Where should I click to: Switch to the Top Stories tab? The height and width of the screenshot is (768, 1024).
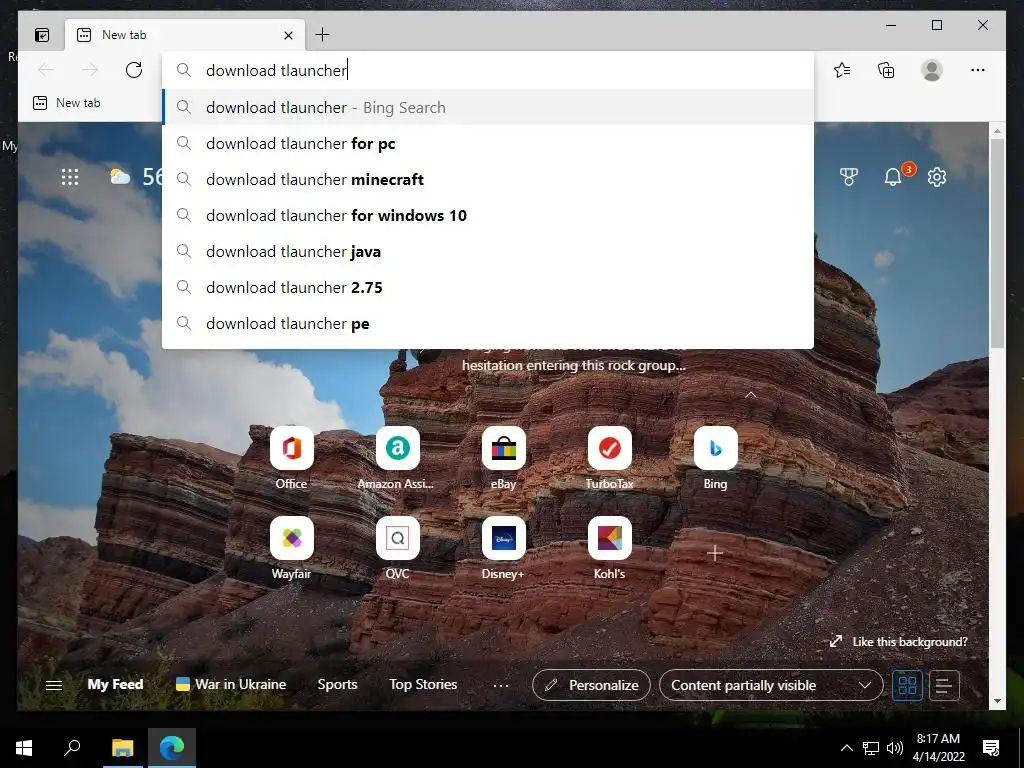pyautogui.click(x=423, y=684)
